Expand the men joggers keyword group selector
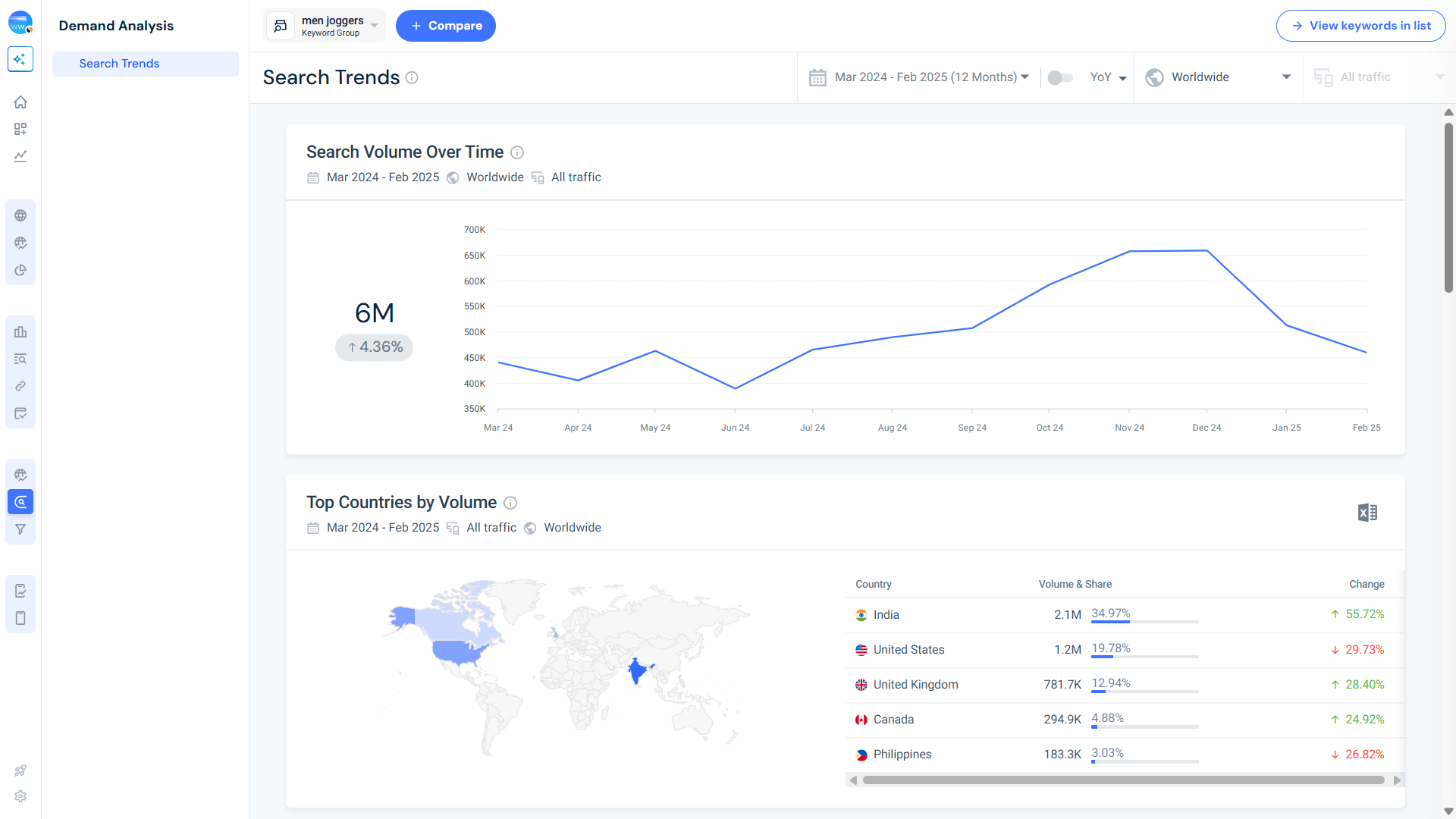The width and height of the screenshot is (1456, 819). 324,25
